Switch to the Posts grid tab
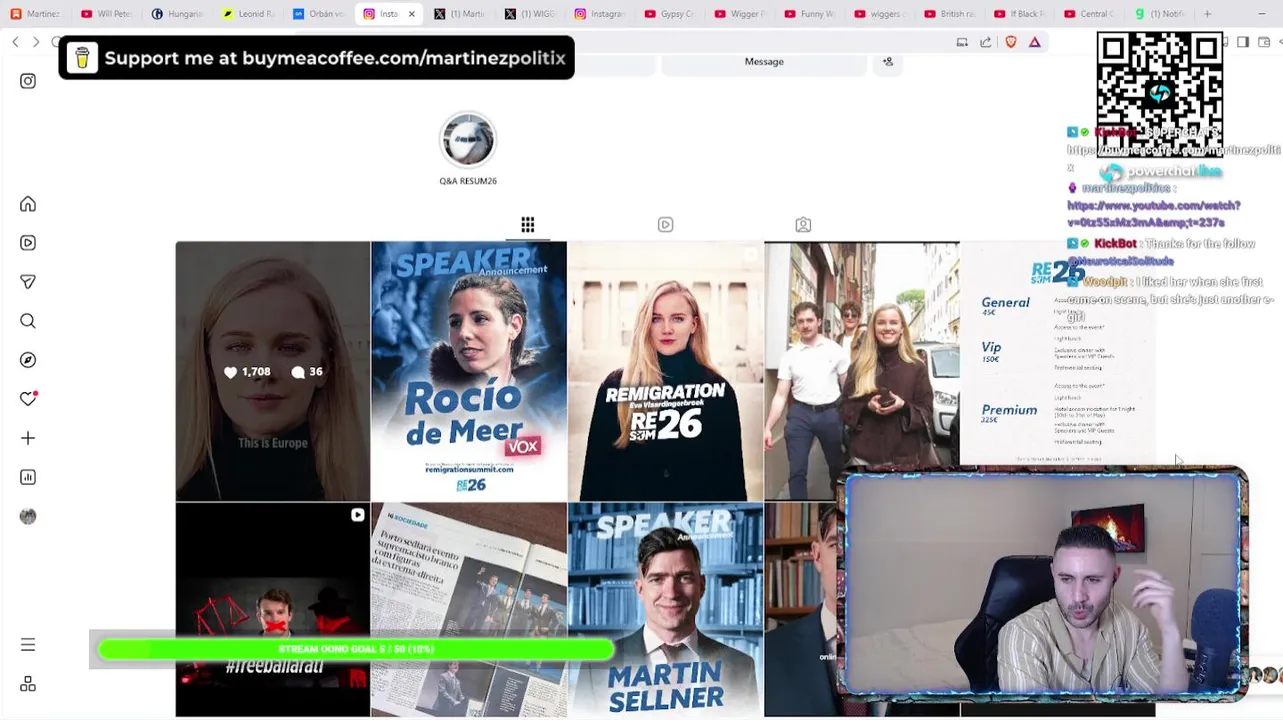The height and width of the screenshot is (720, 1283). click(527, 225)
